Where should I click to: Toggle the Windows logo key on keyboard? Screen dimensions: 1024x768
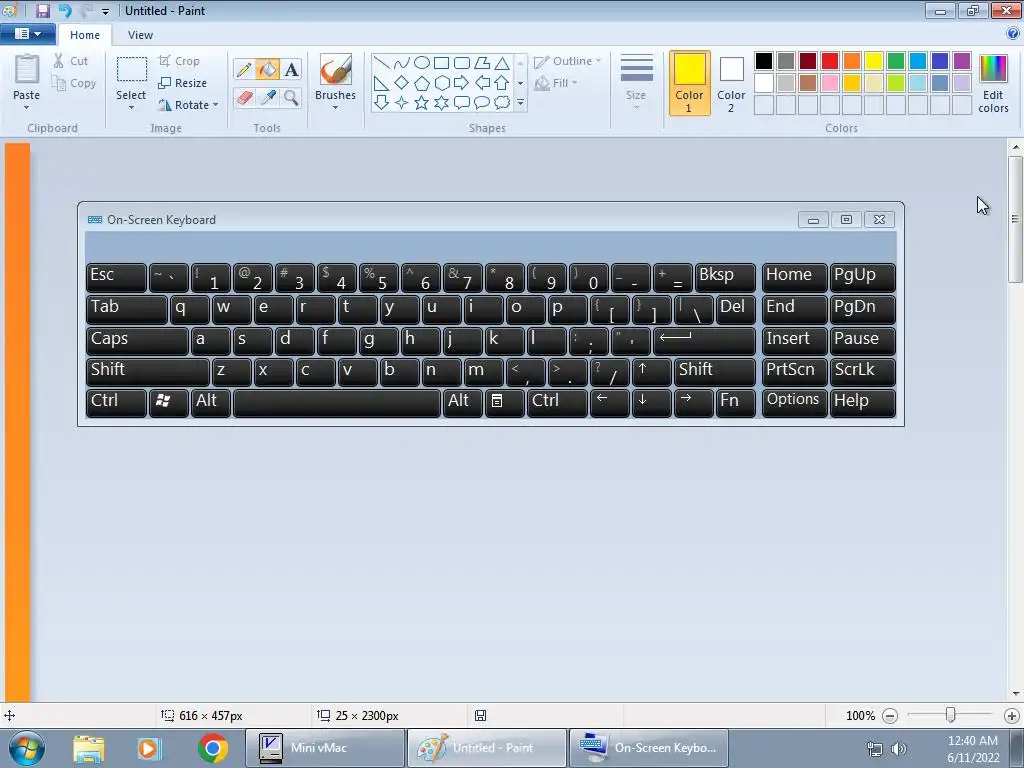pos(168,402)
